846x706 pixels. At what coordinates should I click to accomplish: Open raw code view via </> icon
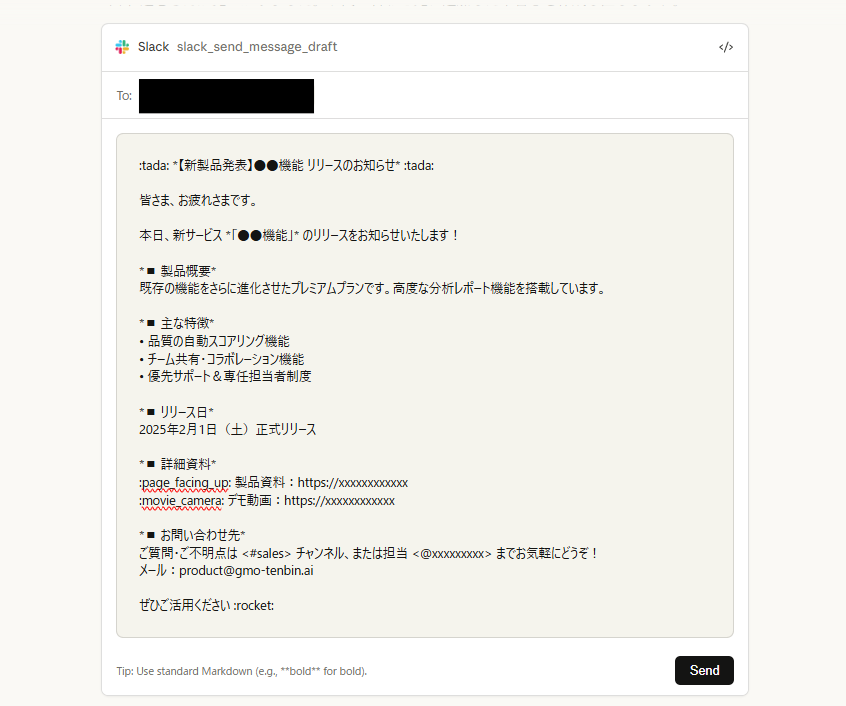tap(726, 47)
